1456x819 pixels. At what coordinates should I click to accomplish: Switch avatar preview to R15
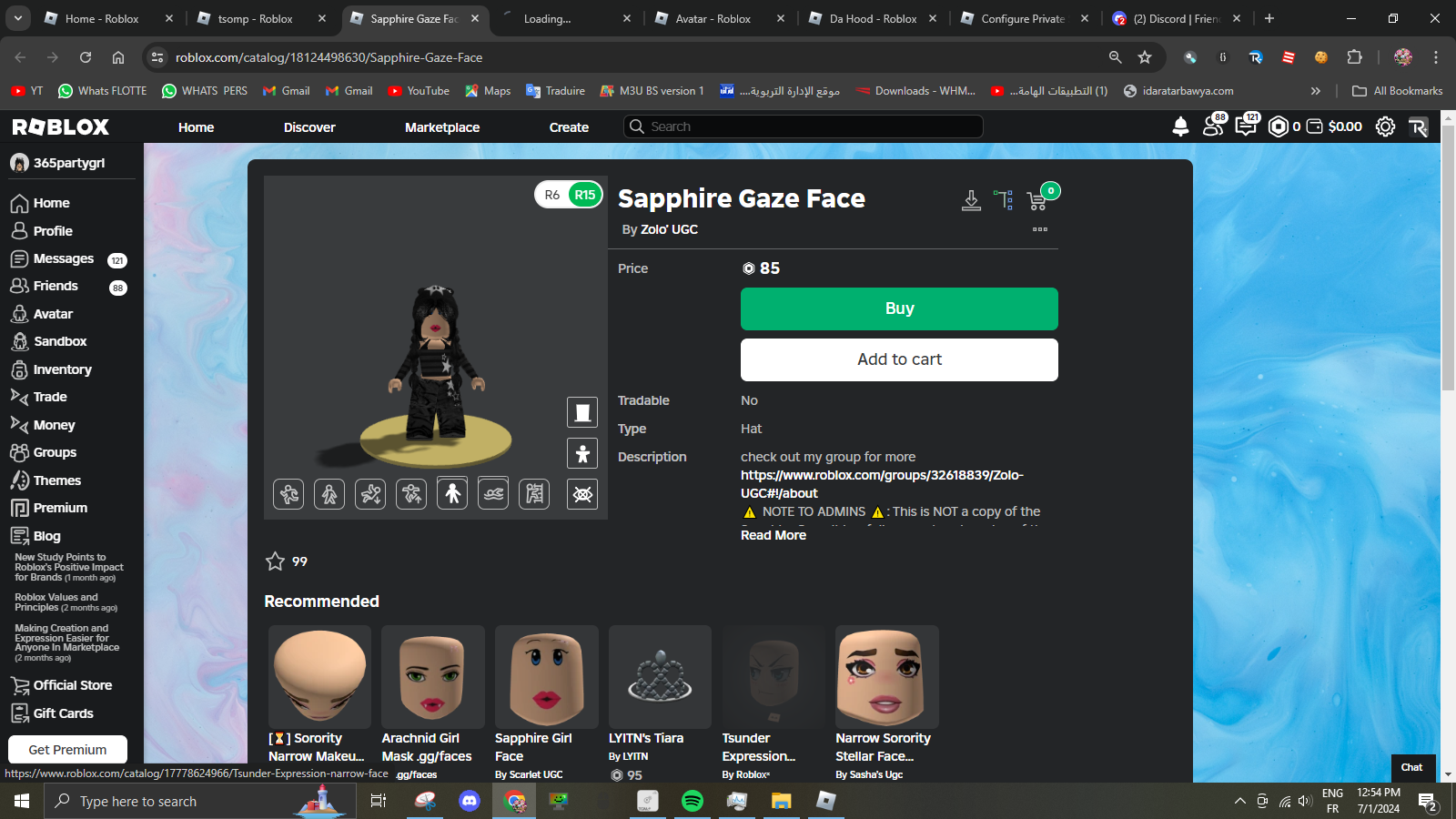point(584,195)
